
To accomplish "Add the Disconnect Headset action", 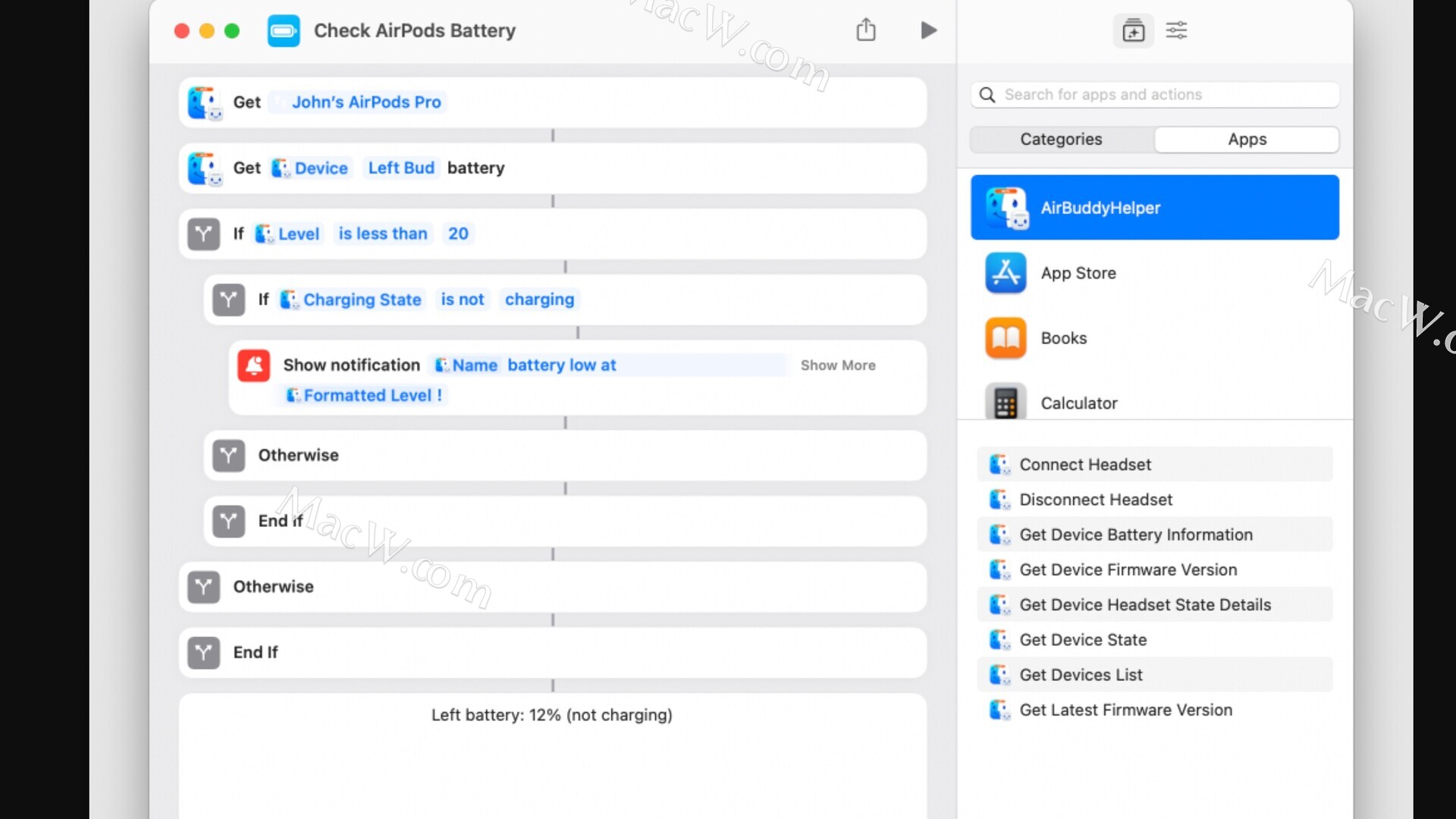I will pyautogui.click(x=1155, y=499).
